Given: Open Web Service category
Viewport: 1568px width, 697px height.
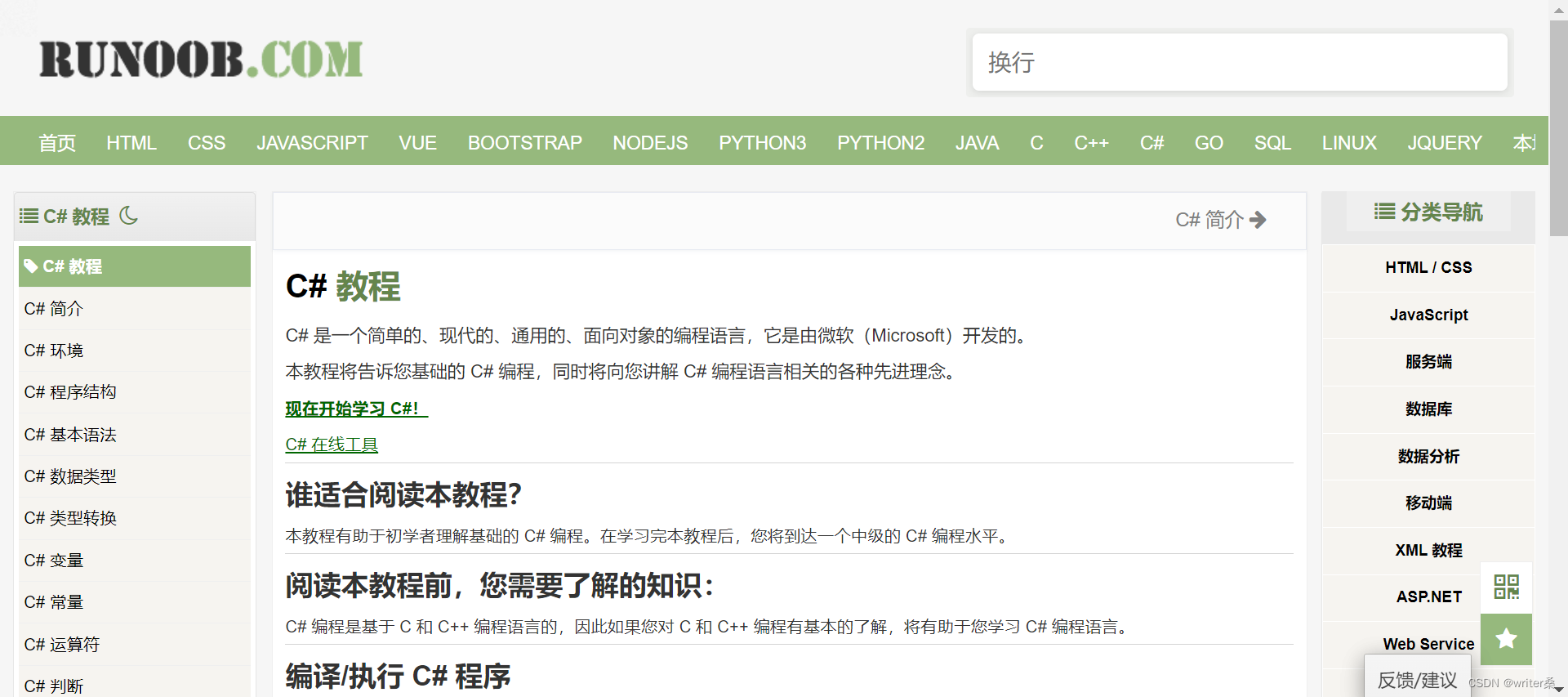Looking at the screenshot, I should point(1428,644).
